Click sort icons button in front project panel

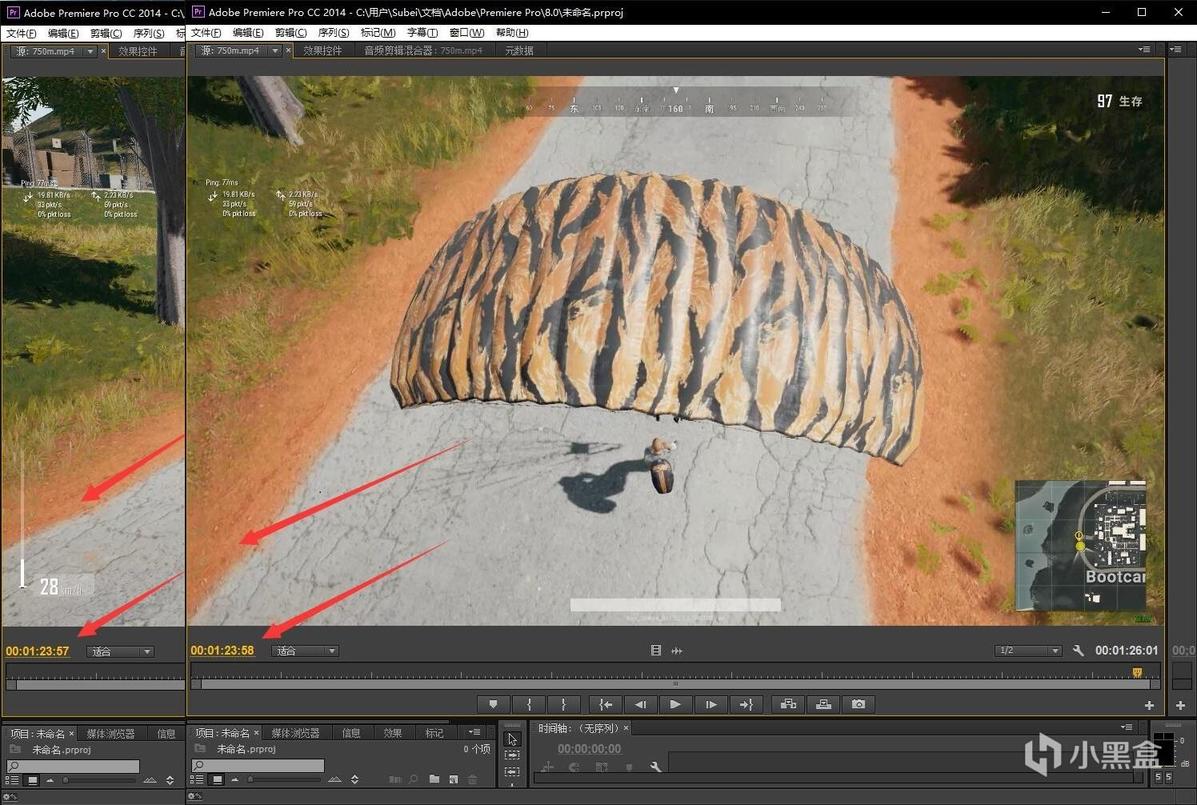(354, 779)
